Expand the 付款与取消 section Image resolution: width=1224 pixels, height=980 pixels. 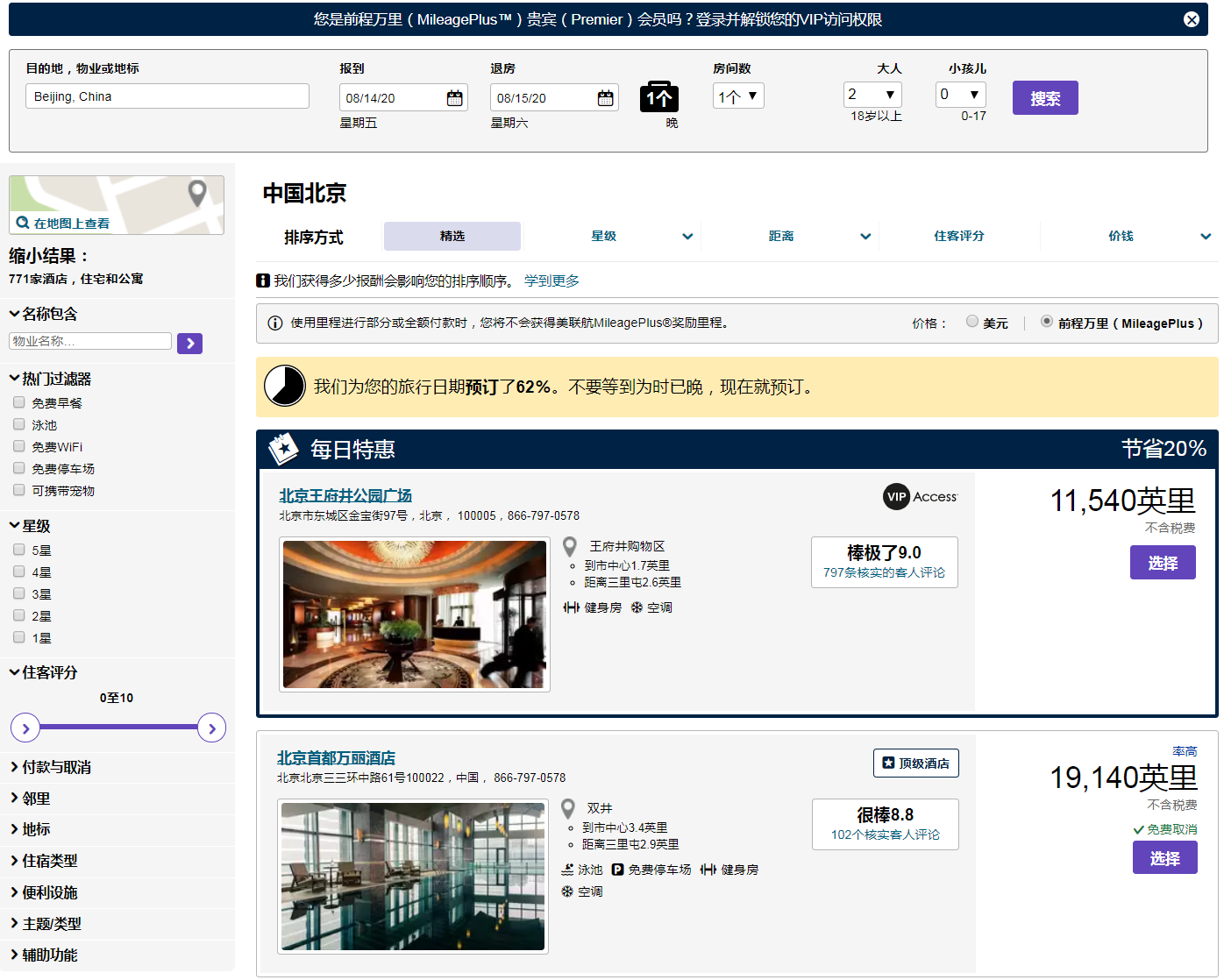pyautogui.click(x=51, y=767)
